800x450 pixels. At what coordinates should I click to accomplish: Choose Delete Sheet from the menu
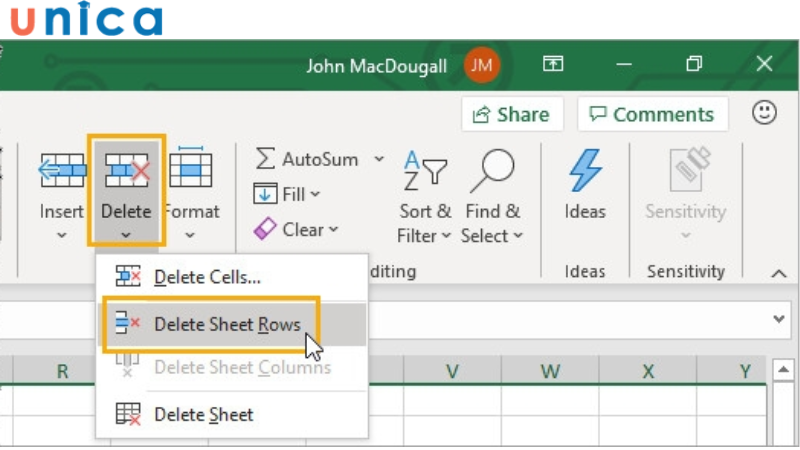click(x=203, y=414)
